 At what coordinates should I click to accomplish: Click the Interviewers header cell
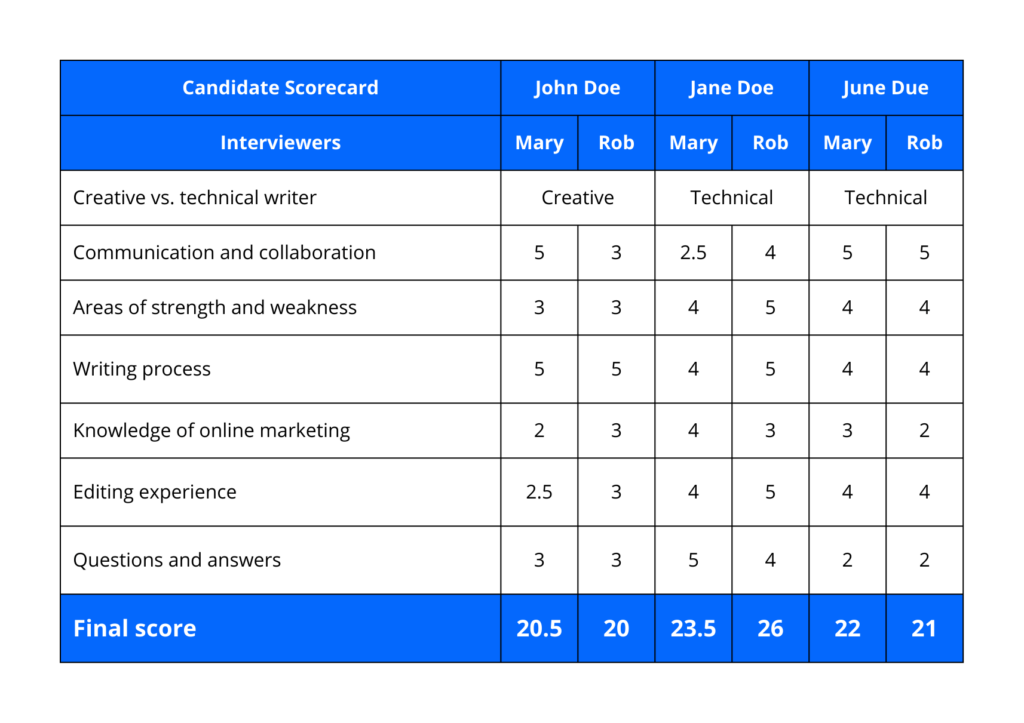pyautogui.click(x=280, y=143)
